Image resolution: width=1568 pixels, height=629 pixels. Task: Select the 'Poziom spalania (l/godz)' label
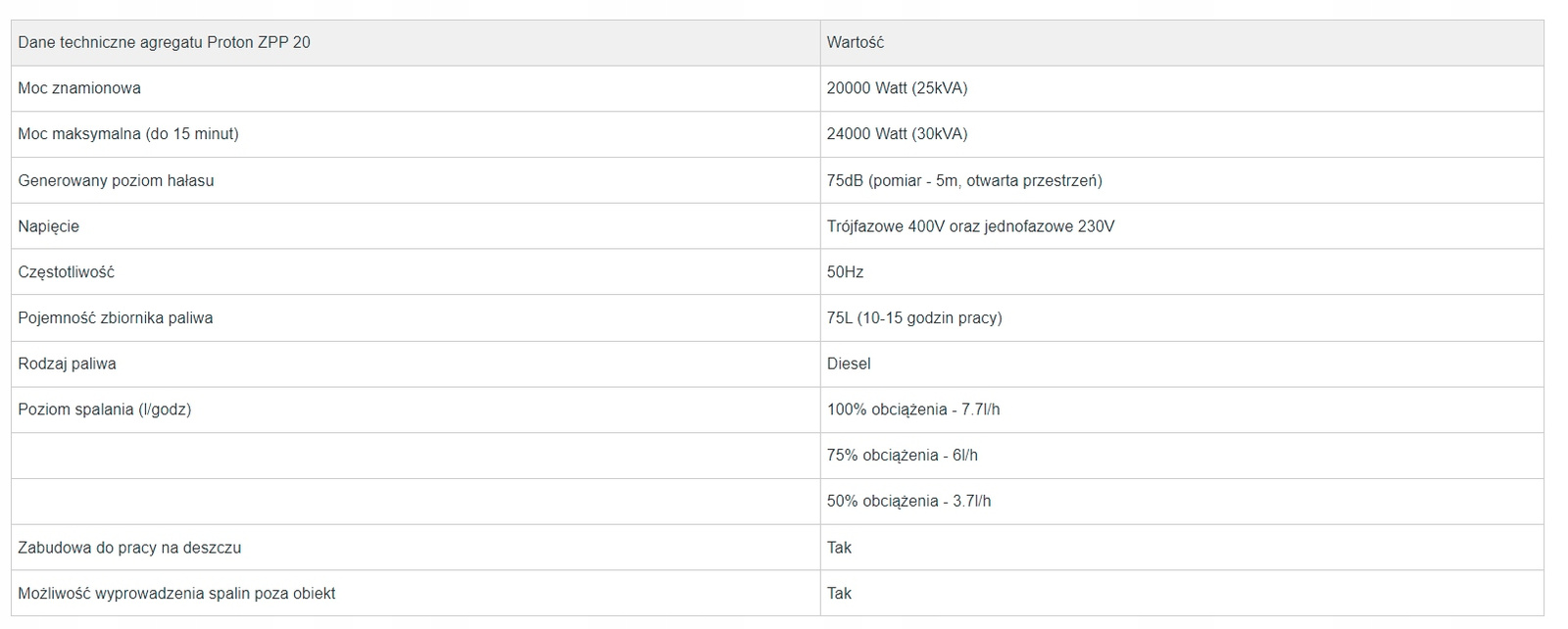(104, 410)
